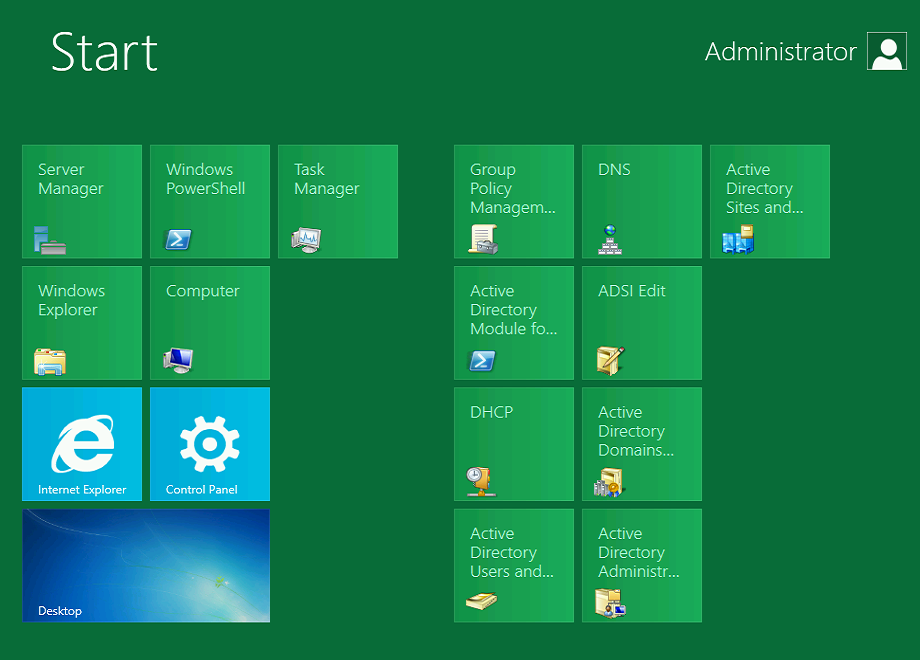Click the Administrator user avatar picture
This screenshot has height=660, width=920.
click(x=887, y=52)
